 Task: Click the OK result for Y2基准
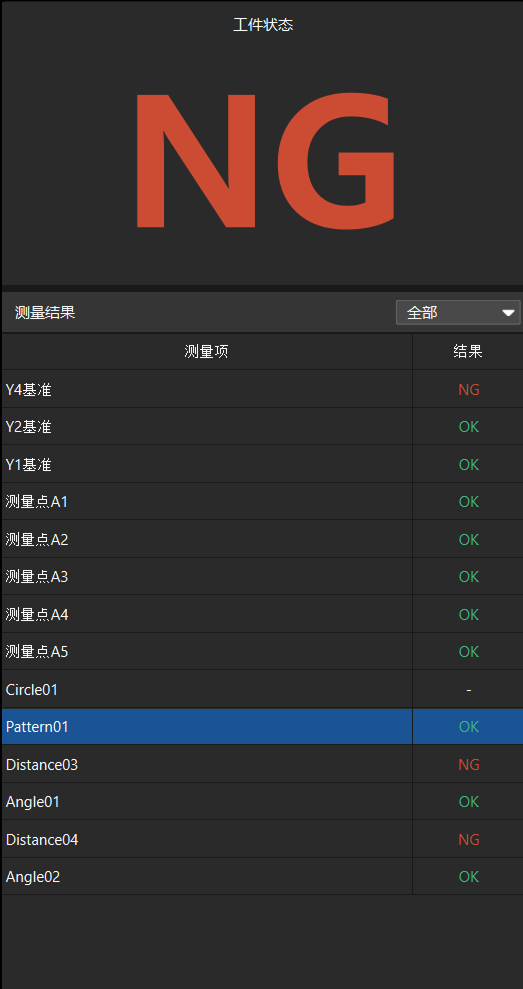click(469, 427)
